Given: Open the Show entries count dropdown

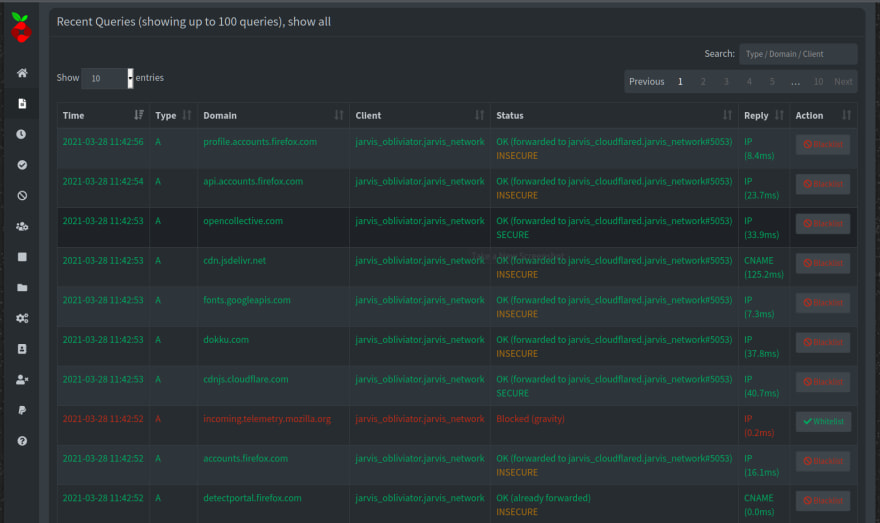Looking at the screenshot, I should pos(108,78).
